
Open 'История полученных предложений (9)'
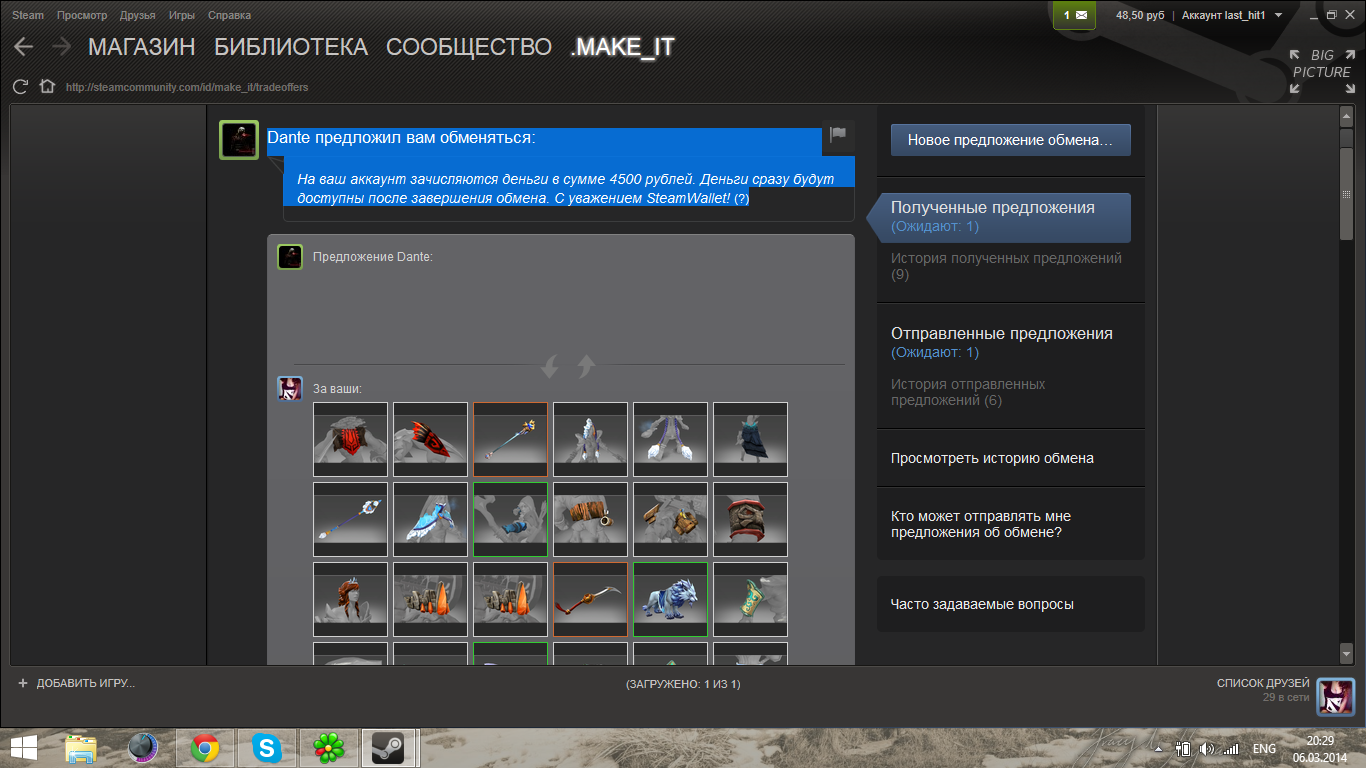[x=1006, y=266]
